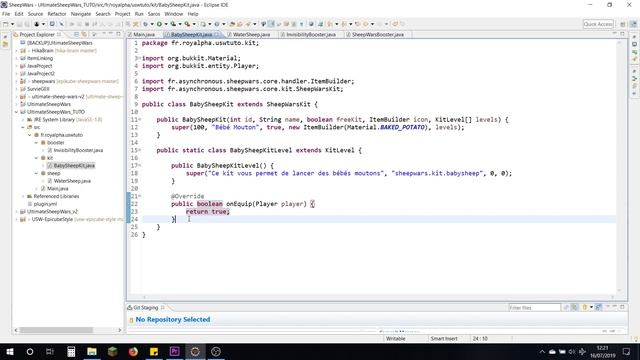The image size is (640, 360).
Task: Expand the Referenced Libraries node
Action: pos(23,196)
